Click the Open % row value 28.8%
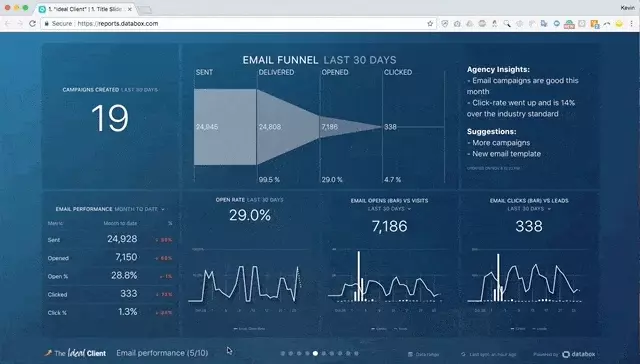The image size is (640, 364). 124,275
